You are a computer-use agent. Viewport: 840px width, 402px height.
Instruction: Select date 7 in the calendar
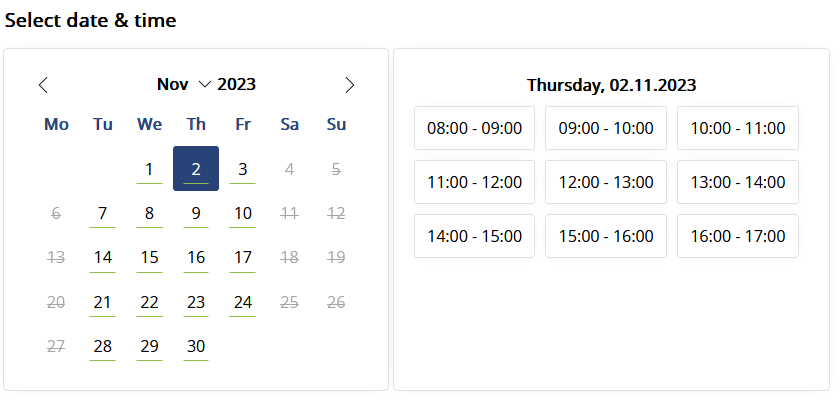[x=102, y=213]
